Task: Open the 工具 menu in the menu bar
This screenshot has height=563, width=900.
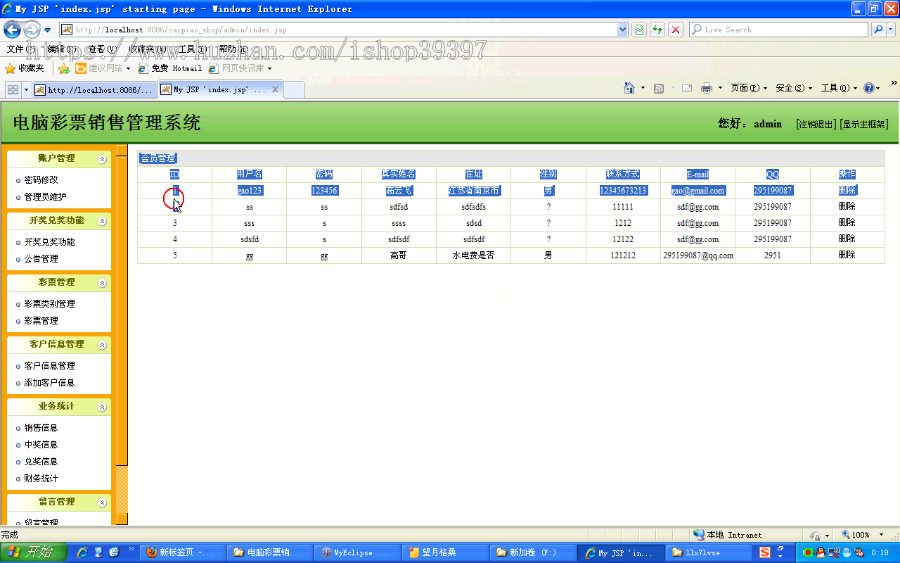Action: pos(191,49)
